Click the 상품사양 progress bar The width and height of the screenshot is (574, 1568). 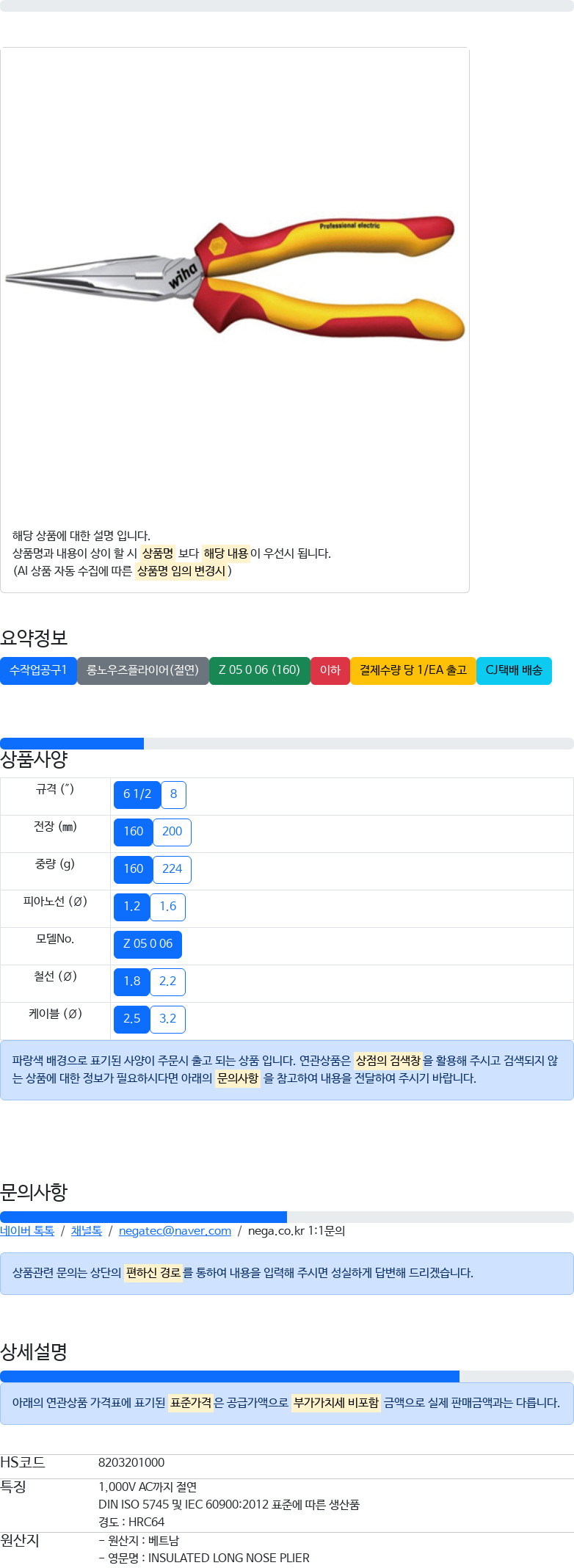287,744
